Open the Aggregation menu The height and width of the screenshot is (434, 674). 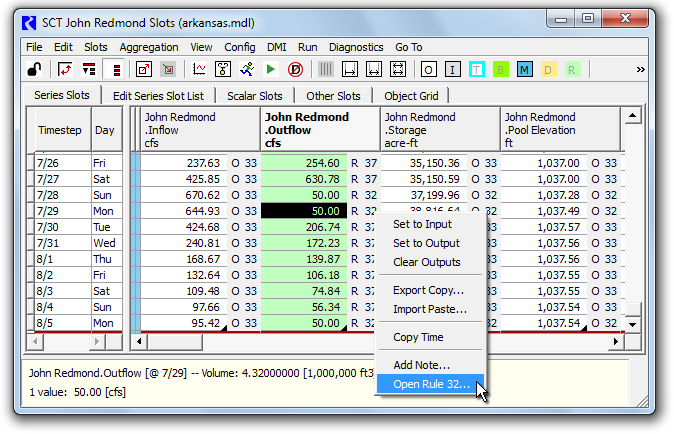click(149, 47)
